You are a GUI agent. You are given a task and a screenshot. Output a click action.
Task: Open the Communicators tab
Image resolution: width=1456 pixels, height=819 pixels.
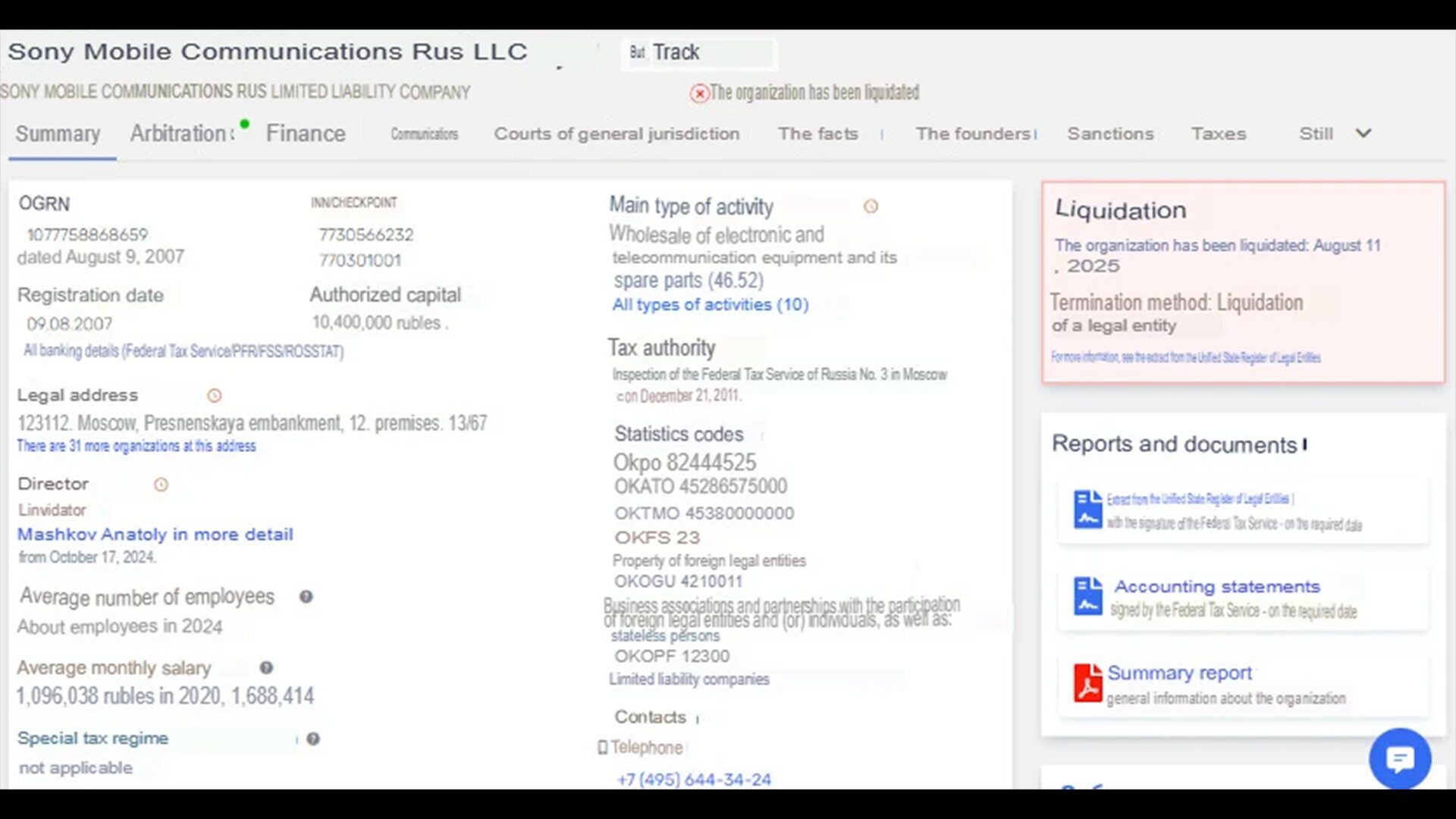[425, 133]
